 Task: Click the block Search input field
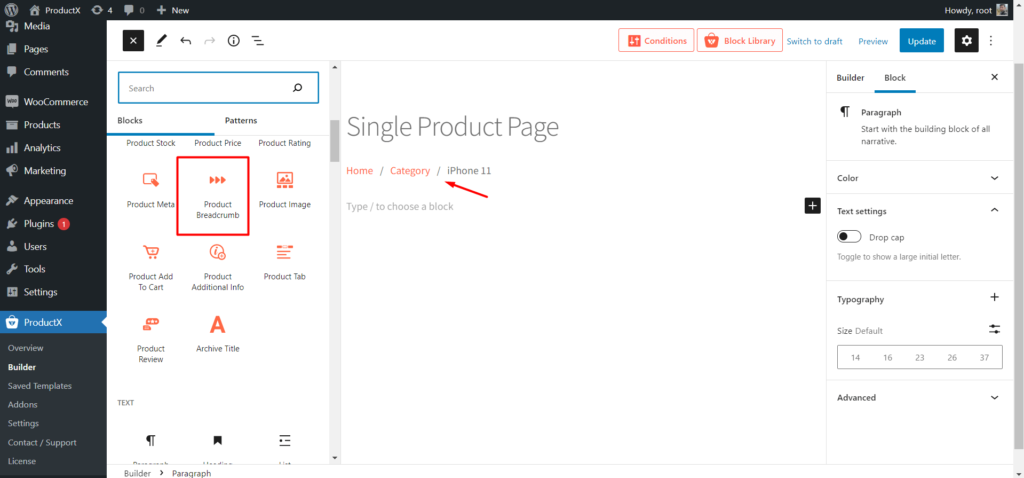218,88
